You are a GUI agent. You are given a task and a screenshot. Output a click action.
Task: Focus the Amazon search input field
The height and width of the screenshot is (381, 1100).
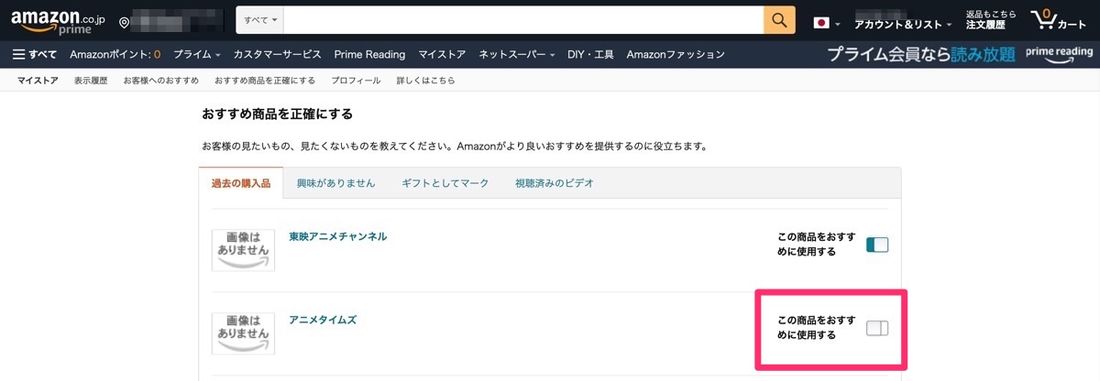click(x=524, y=20)
